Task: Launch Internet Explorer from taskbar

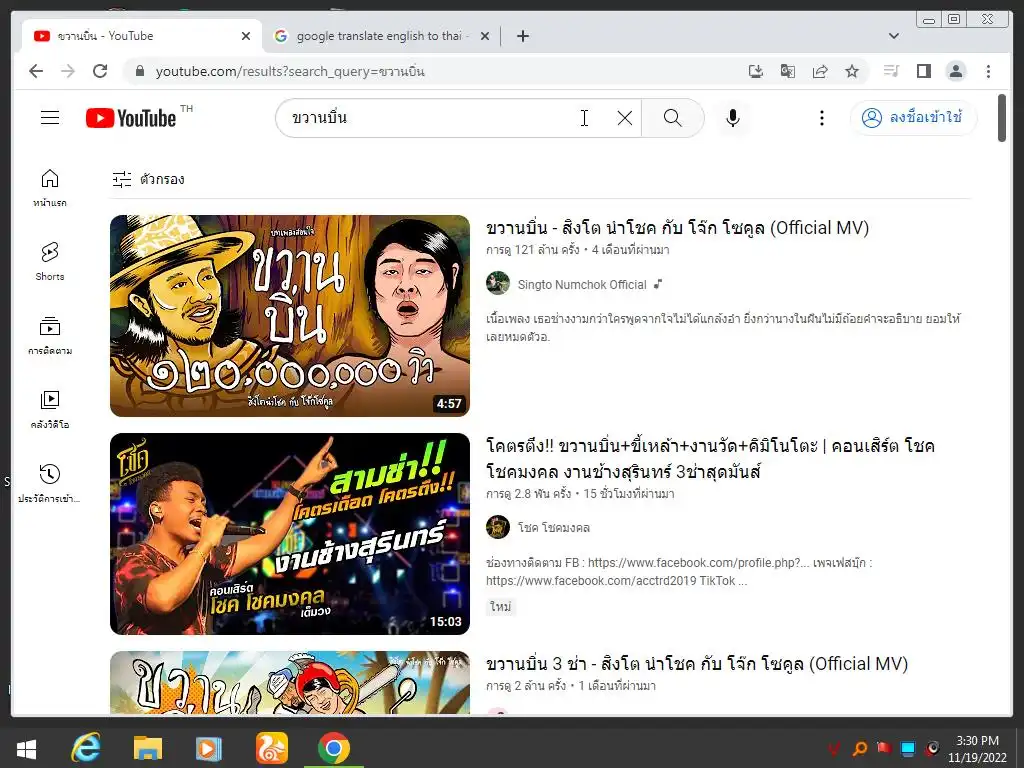Action: tap(86, 748)
